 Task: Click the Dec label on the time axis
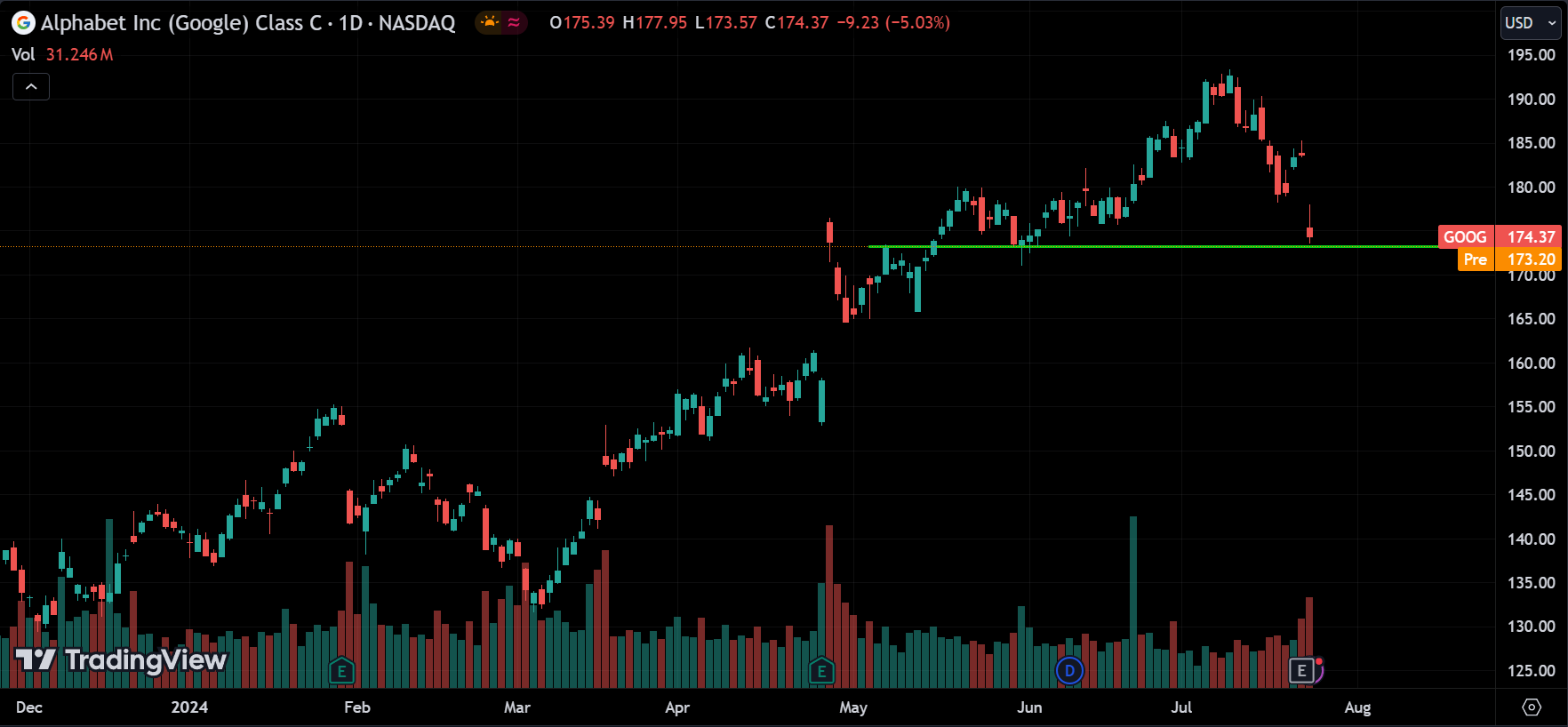point(29,707)
